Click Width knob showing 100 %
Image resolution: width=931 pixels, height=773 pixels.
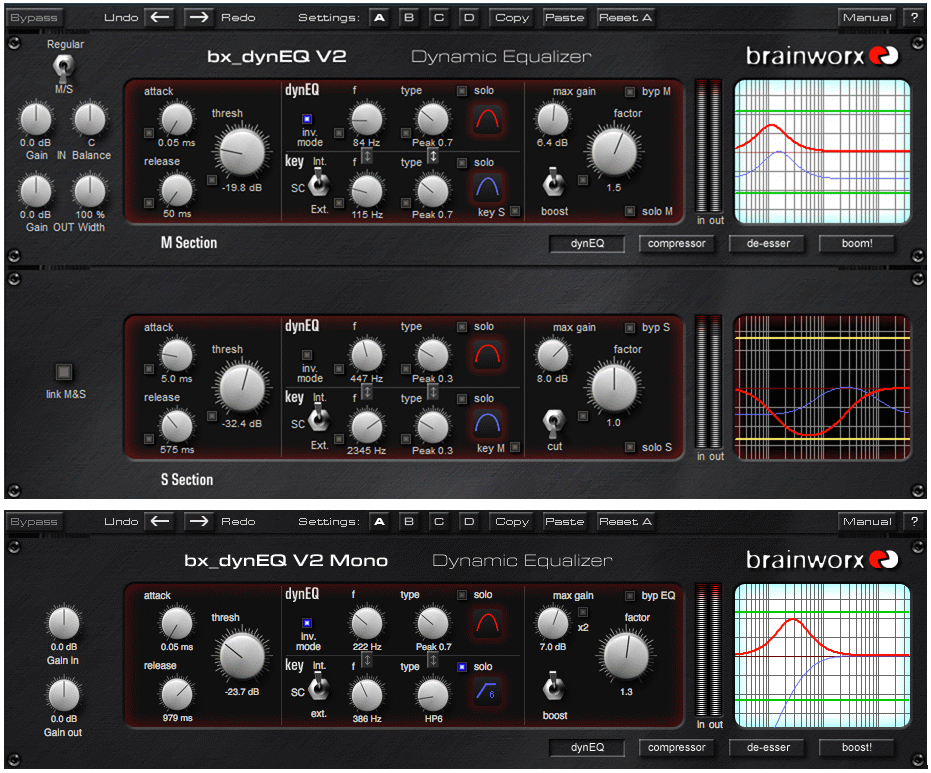pyautogui.click(x=90, y=191)
